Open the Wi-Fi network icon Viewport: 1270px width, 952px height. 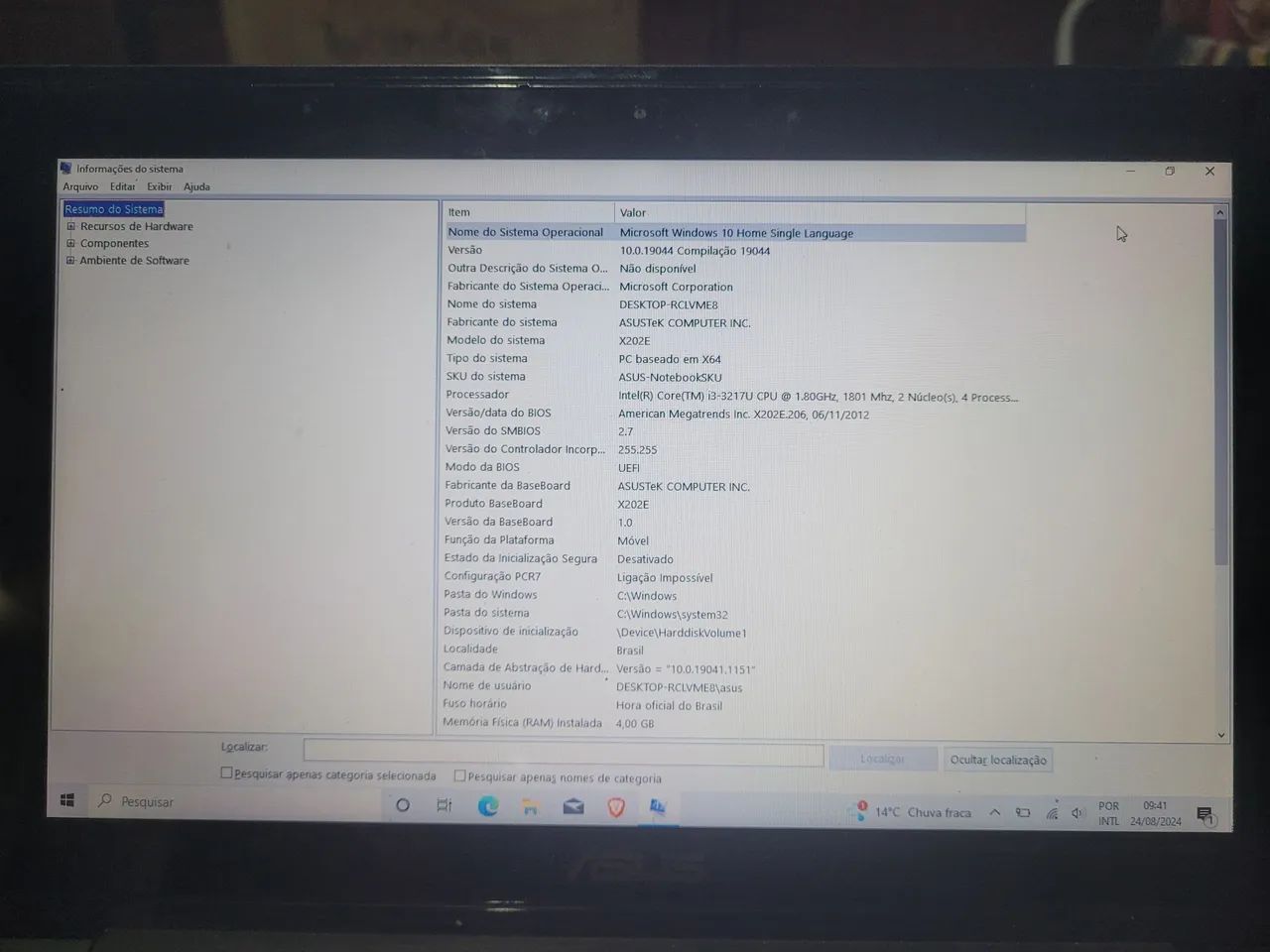[x=1052, y=813]
